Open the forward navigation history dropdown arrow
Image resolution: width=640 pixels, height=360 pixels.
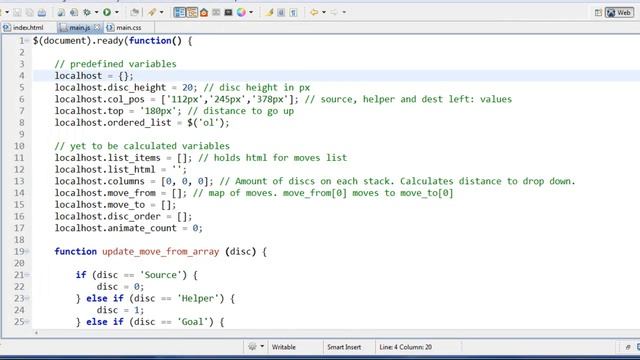point(344,13)
